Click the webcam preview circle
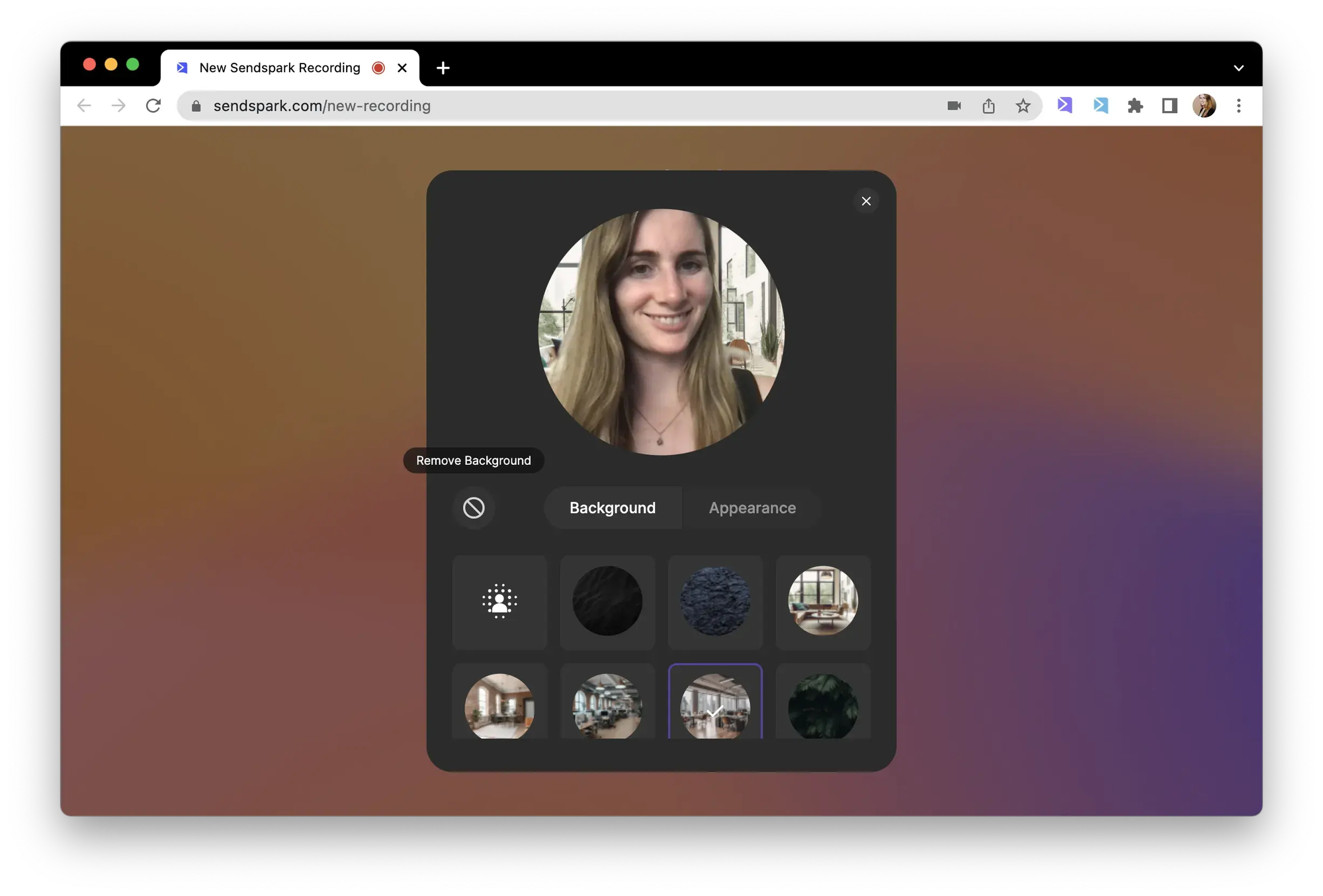1323x896 pixels. click(661, 332)
